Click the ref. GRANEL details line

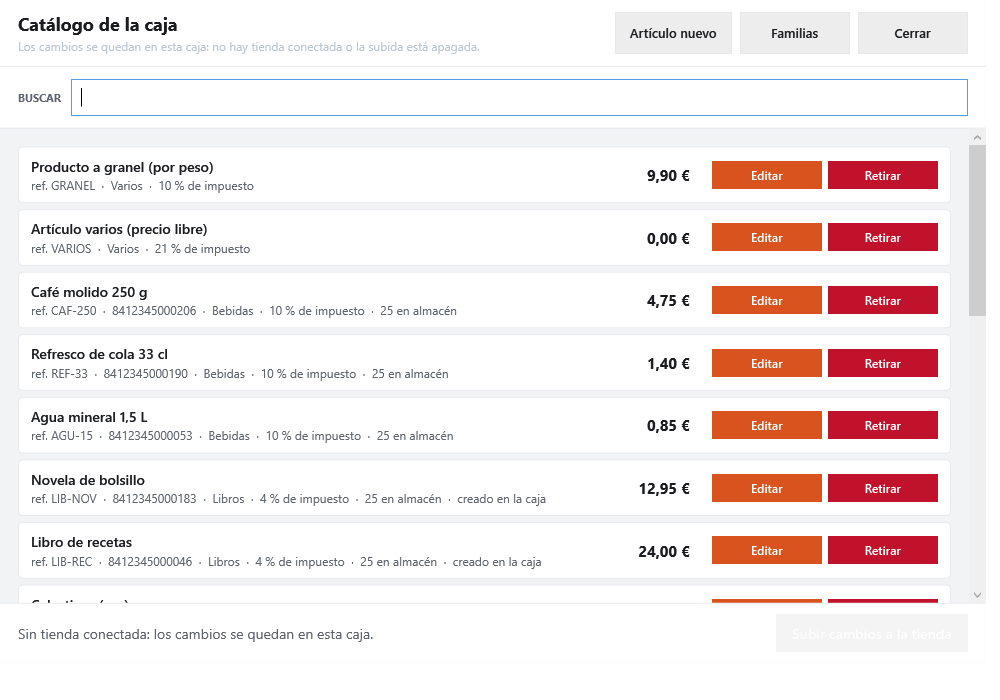point(142,186)
